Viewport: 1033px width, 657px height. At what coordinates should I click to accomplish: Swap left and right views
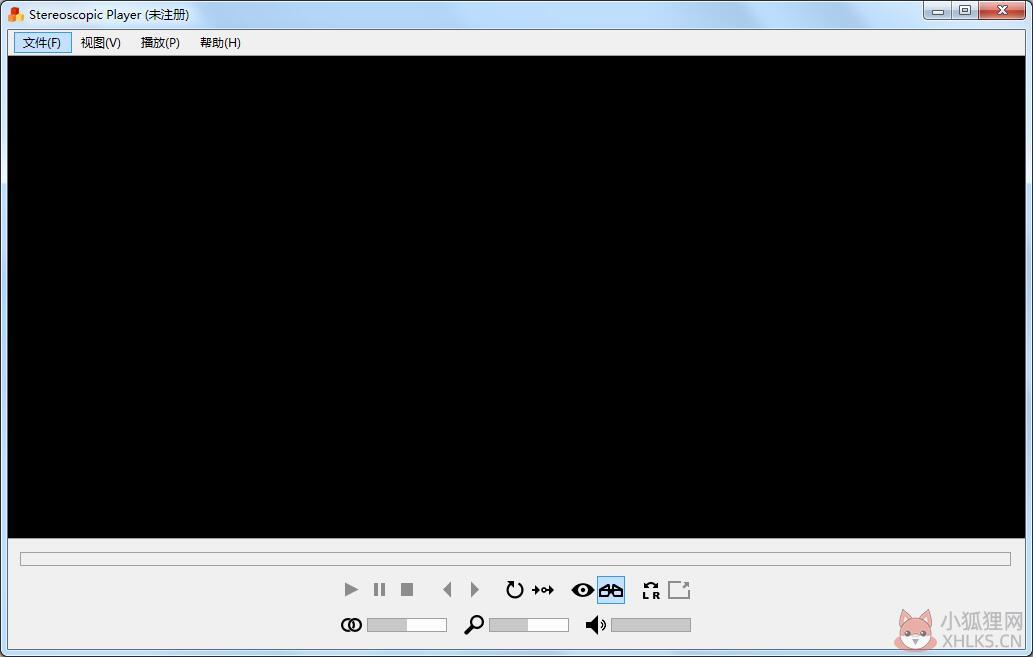pos(651,590)
